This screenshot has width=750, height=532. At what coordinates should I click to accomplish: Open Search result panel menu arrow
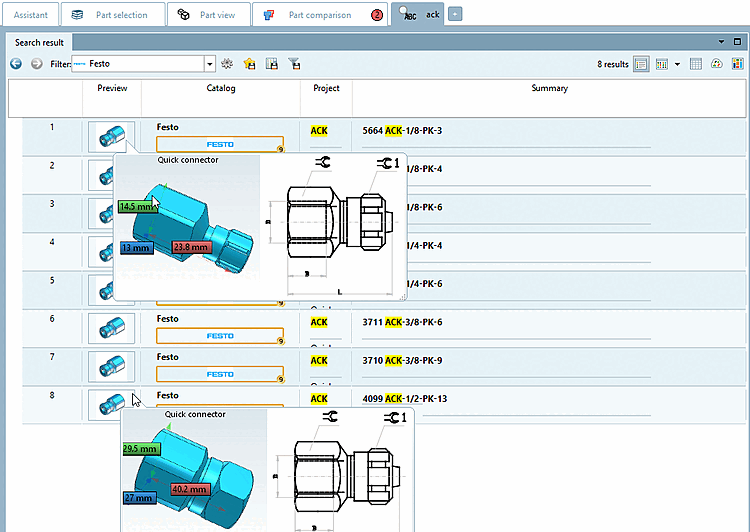point(721,42)
